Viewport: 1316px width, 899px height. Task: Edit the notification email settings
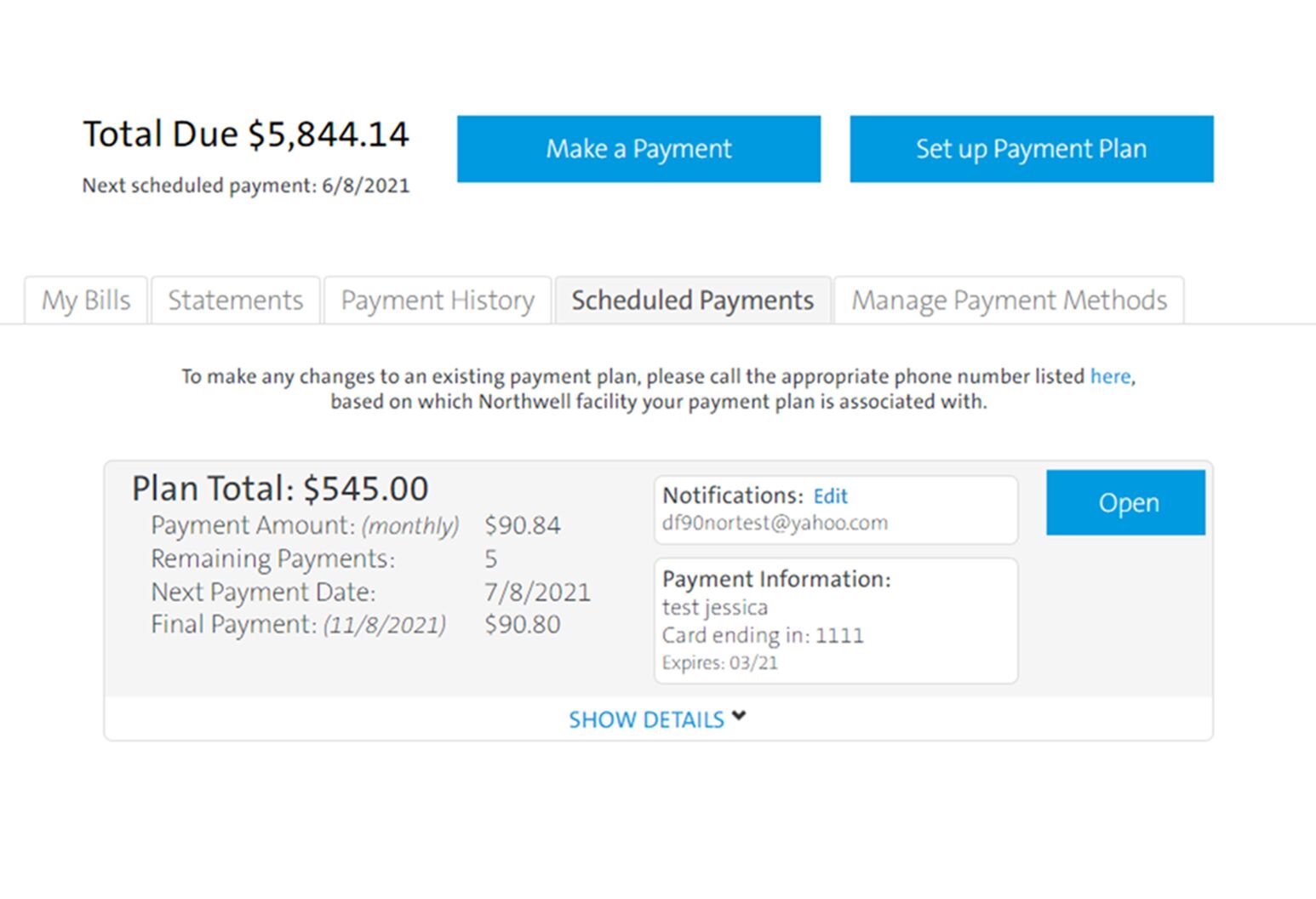pos(830,496)
